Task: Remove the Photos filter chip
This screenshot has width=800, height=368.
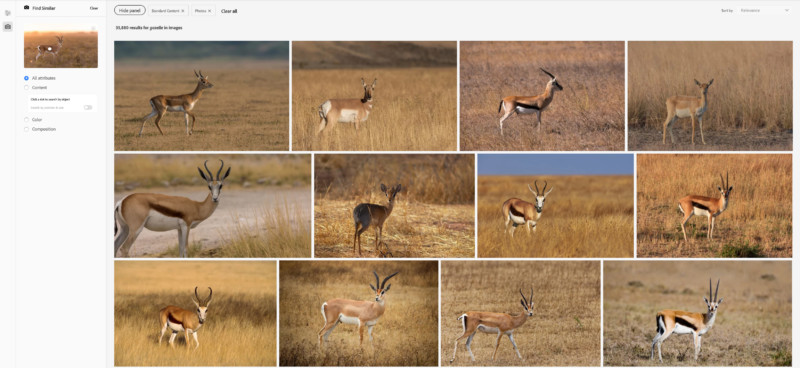Action: pyautogui.click(x=209, y=11)
